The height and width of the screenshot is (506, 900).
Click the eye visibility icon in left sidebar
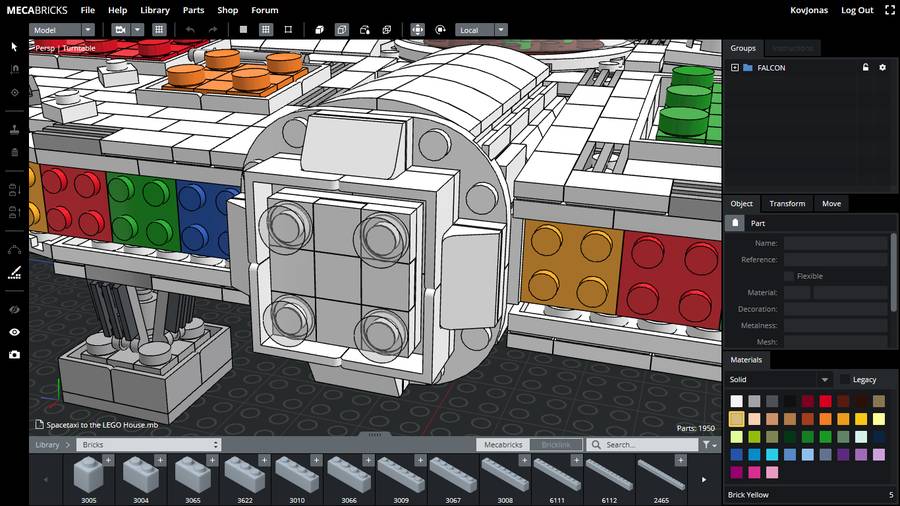point(14,332)
